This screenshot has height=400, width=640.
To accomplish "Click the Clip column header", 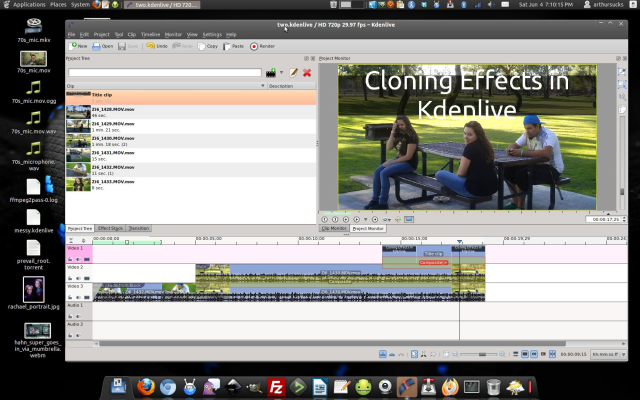I will tap(166, 86).
